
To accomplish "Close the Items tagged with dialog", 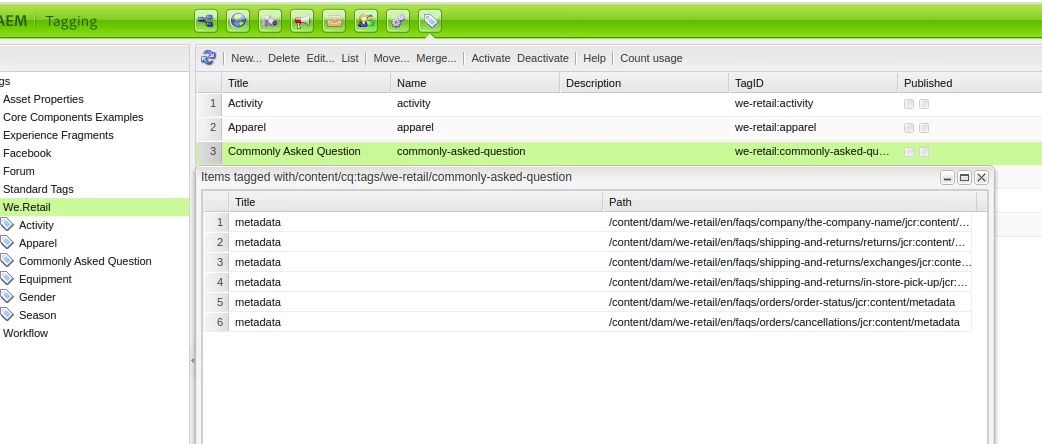I will [981, 177].
